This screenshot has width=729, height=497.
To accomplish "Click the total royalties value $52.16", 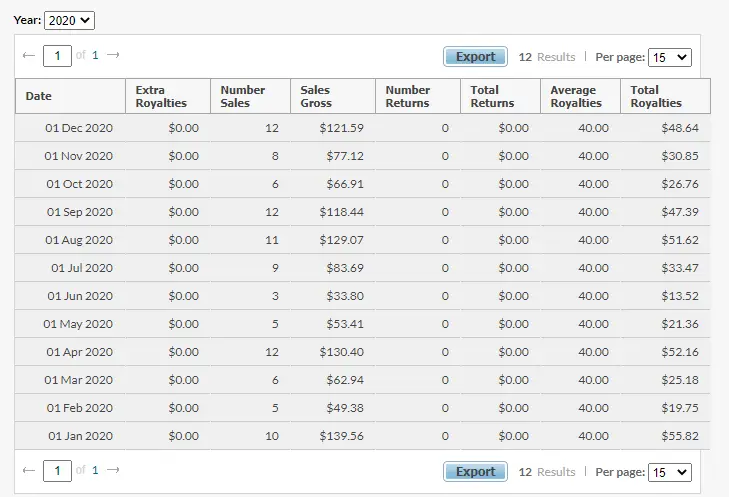I will [x=680, y=352].
